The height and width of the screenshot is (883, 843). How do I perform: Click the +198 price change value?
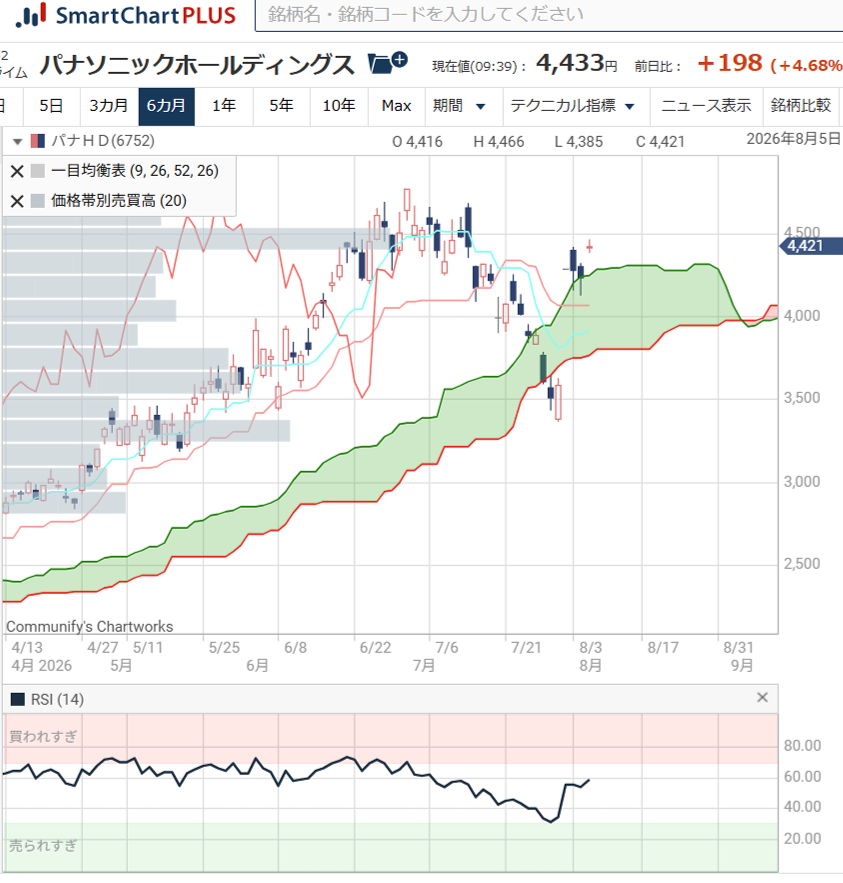pyautogui.click(x=730, y=63)
